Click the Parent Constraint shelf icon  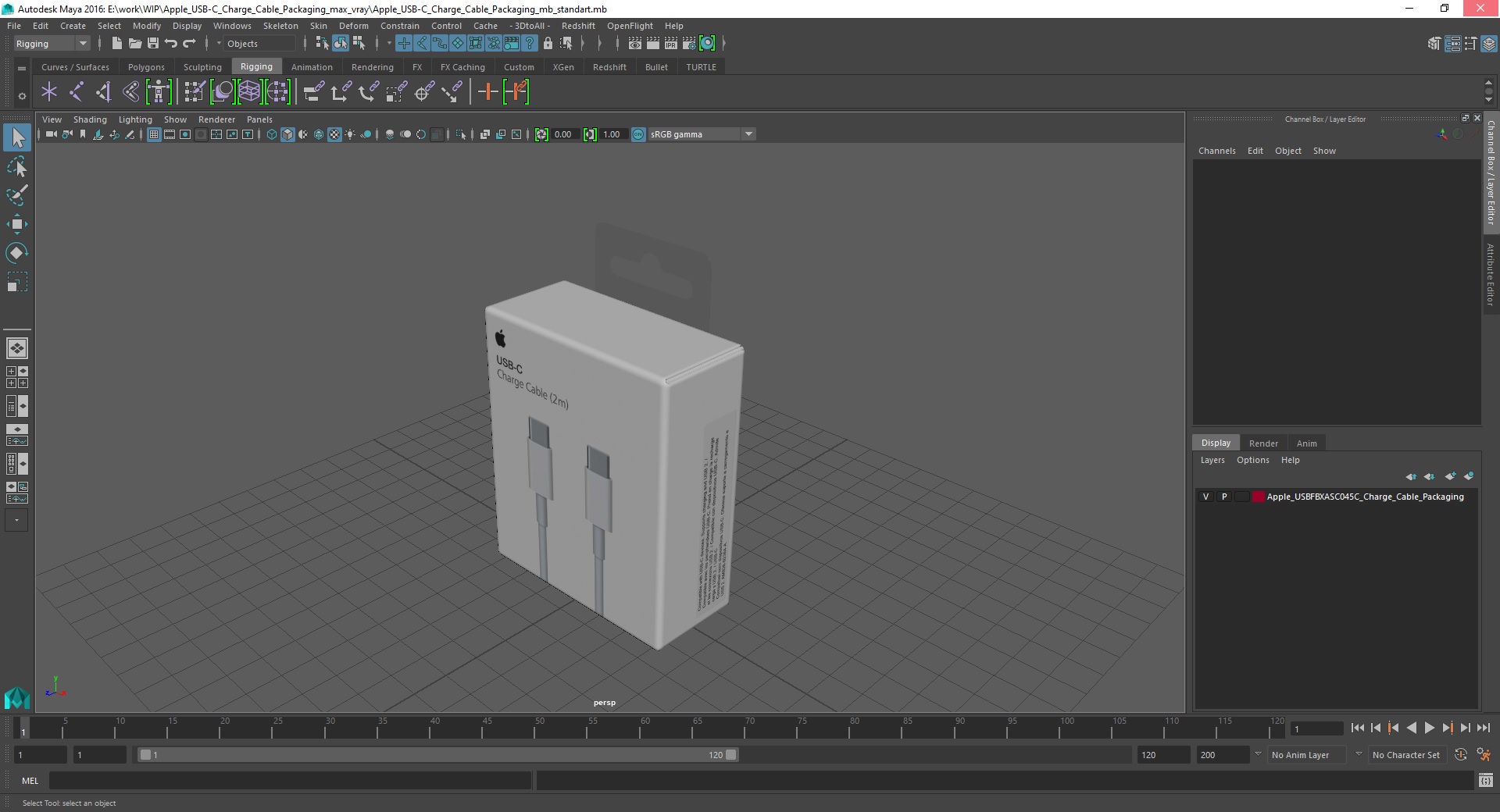[314, 92]
